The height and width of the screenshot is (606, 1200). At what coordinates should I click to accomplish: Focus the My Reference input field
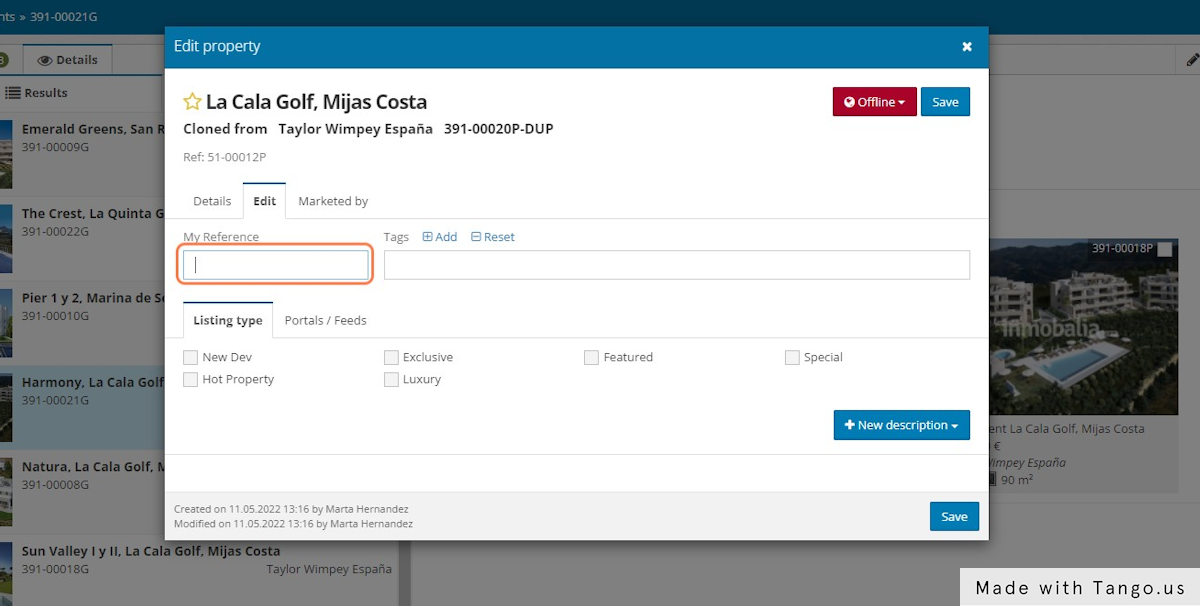276,265
